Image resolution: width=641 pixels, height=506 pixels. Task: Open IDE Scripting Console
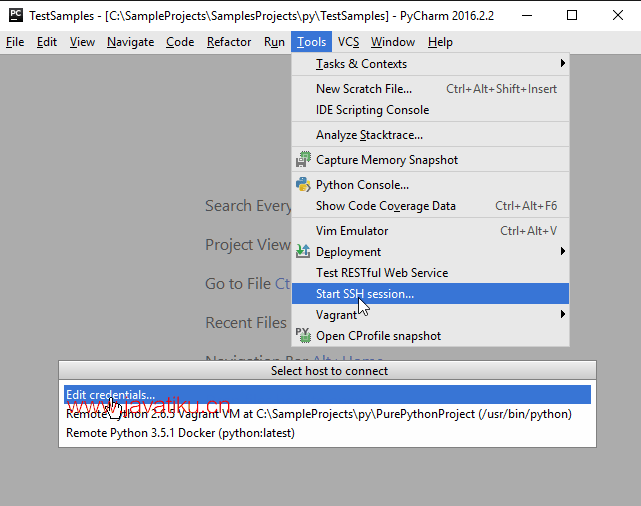[x=430, y=110]
